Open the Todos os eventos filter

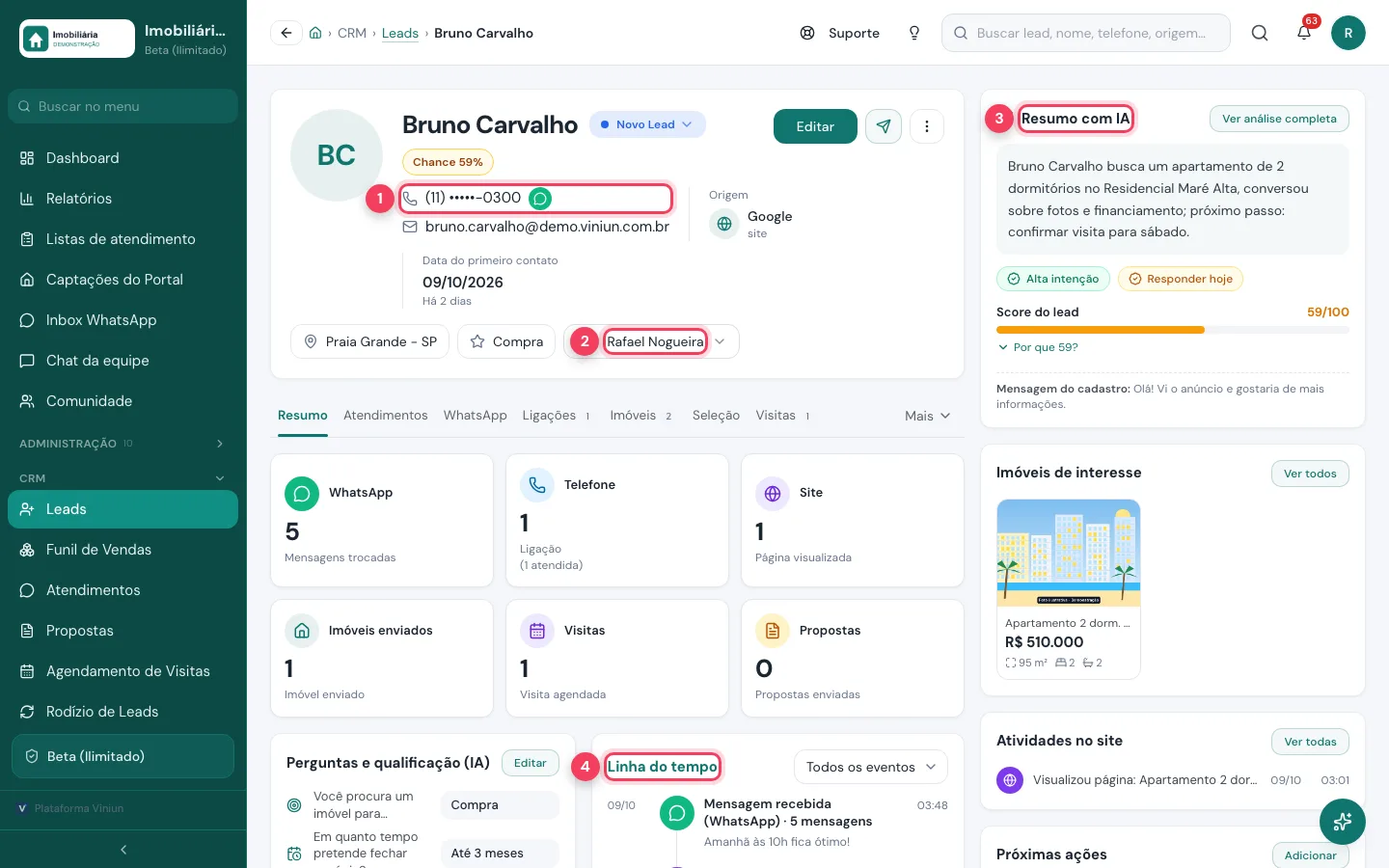pyautogui.click(x=871, y=767)
